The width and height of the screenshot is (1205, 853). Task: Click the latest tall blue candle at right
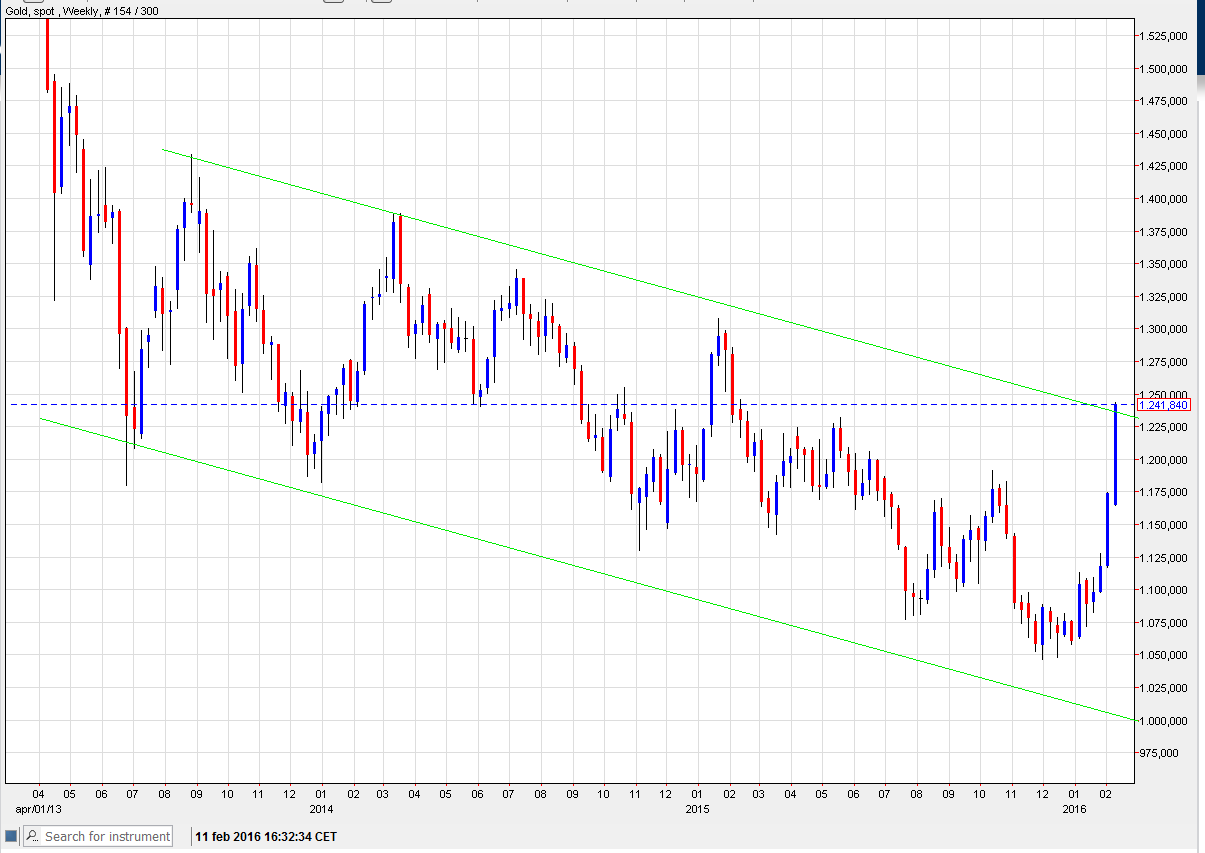[x=1115, y=455]
